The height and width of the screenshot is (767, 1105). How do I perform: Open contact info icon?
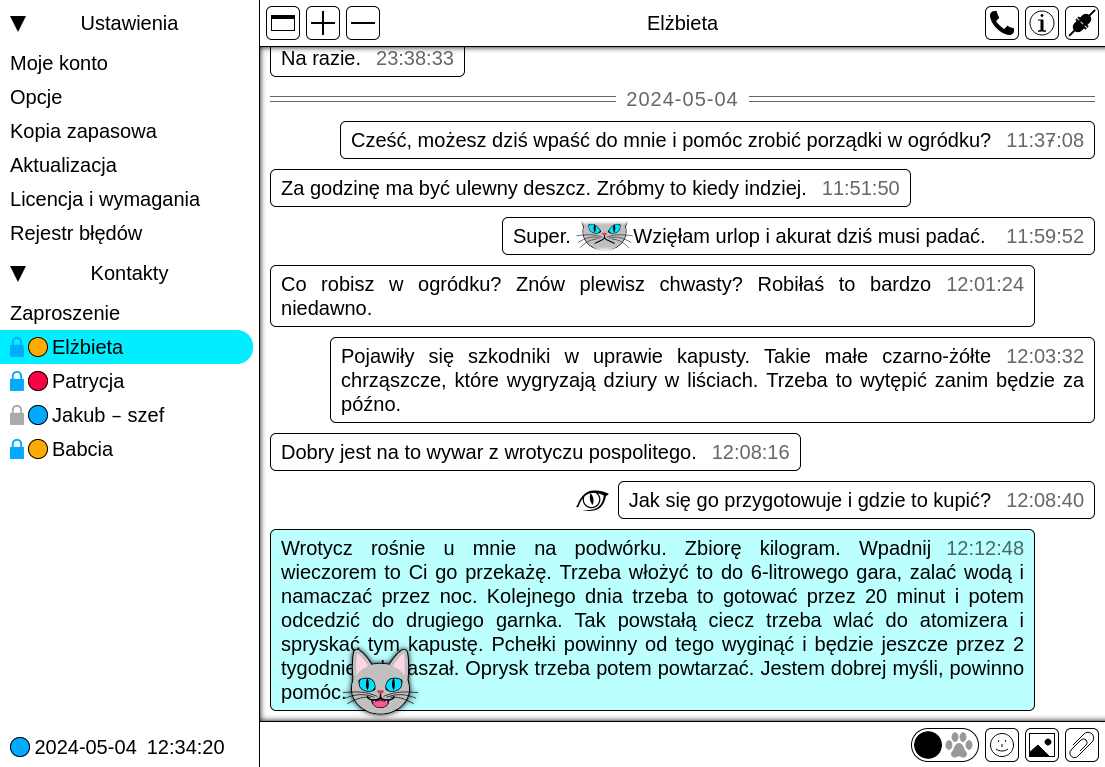pos(1042,23)
